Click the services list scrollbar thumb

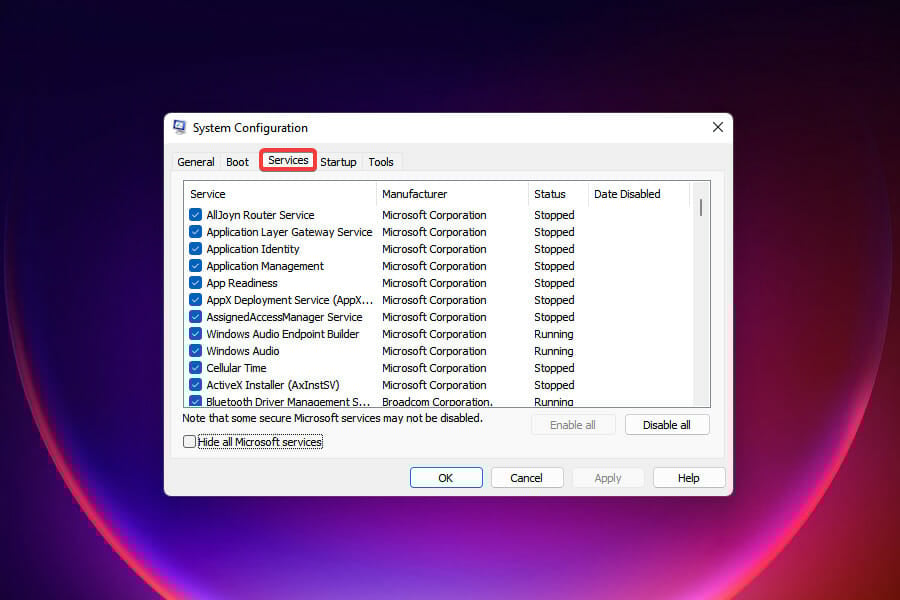pyautogui.click(x=701, y=207)
